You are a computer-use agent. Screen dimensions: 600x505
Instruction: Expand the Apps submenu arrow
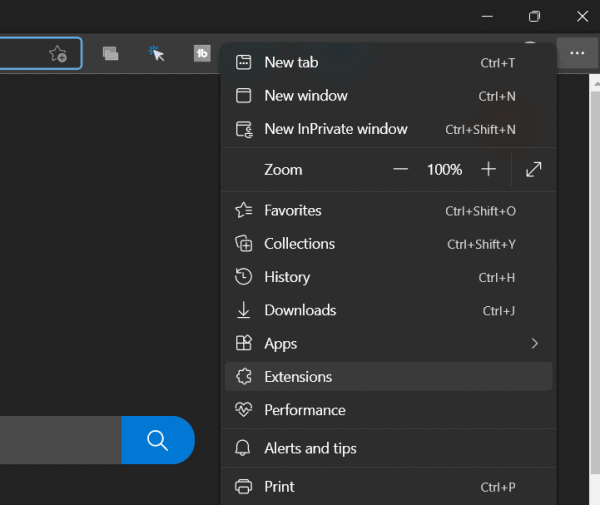click(x=535, y=344)
